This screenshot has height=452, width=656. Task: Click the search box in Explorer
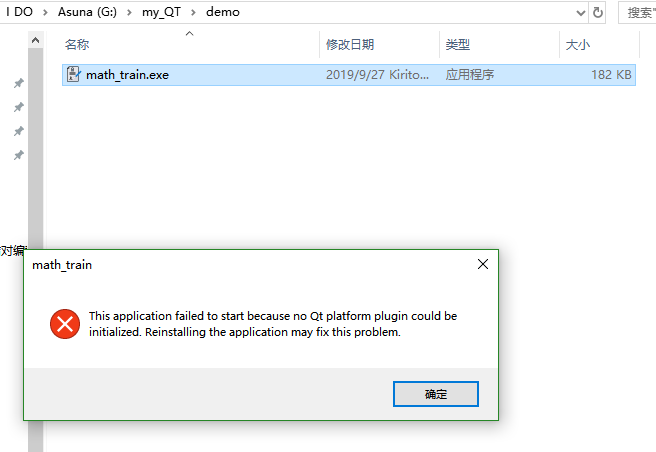coord(638,13)
